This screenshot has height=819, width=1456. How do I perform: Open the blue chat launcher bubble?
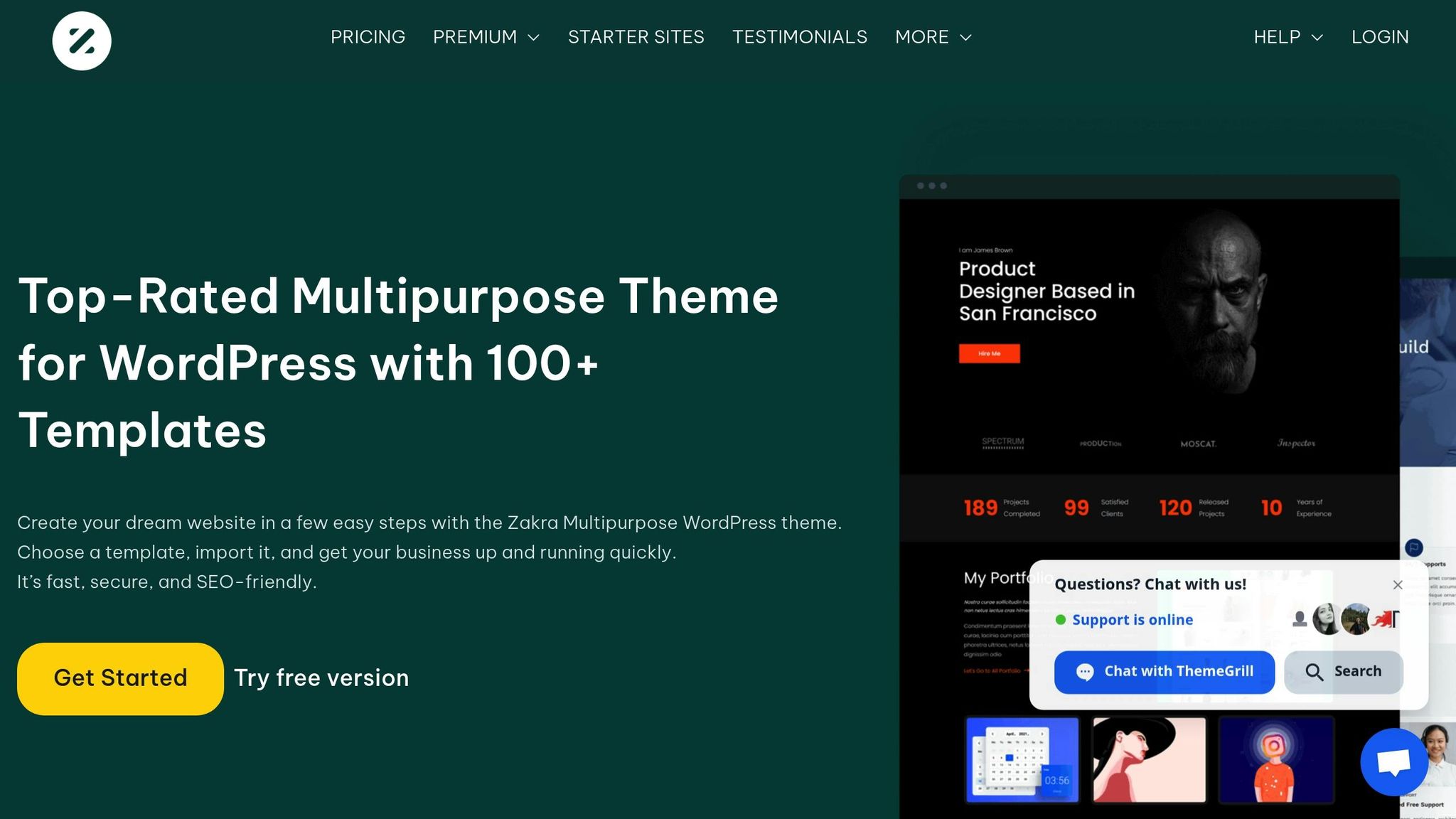pyautogui.click(x=1394, y=762)
